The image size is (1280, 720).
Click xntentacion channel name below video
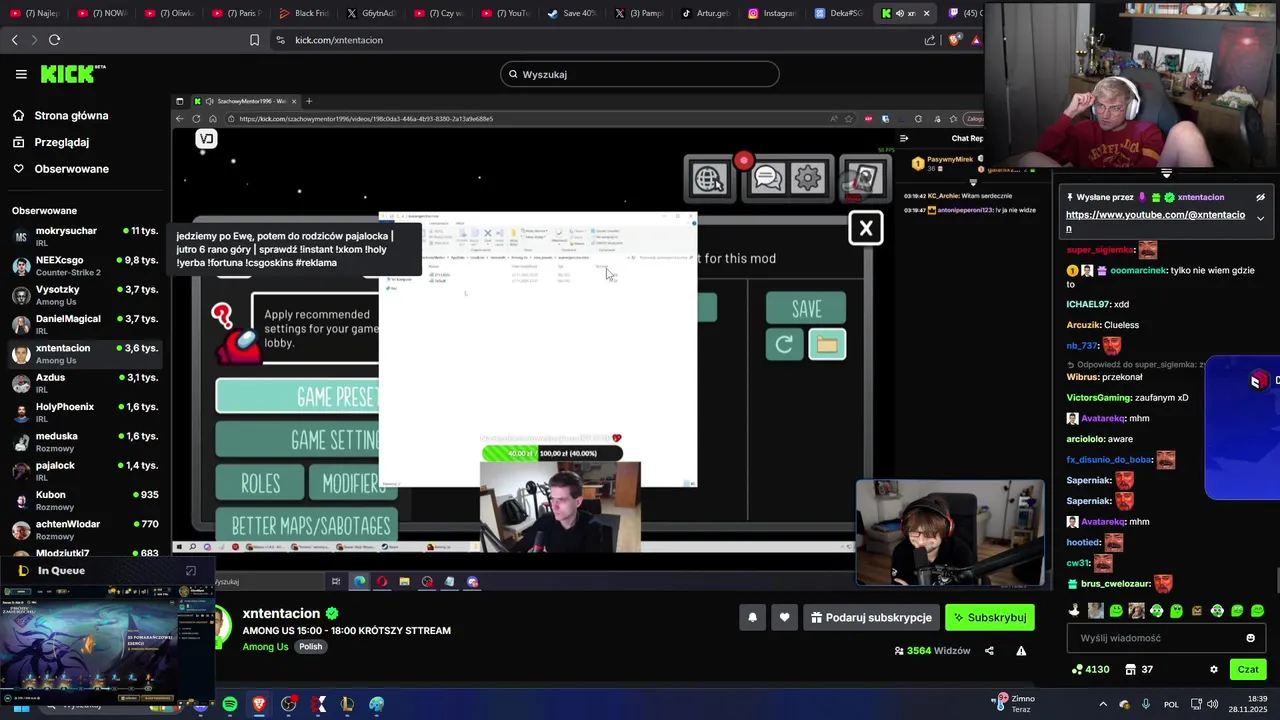[281, 614]
